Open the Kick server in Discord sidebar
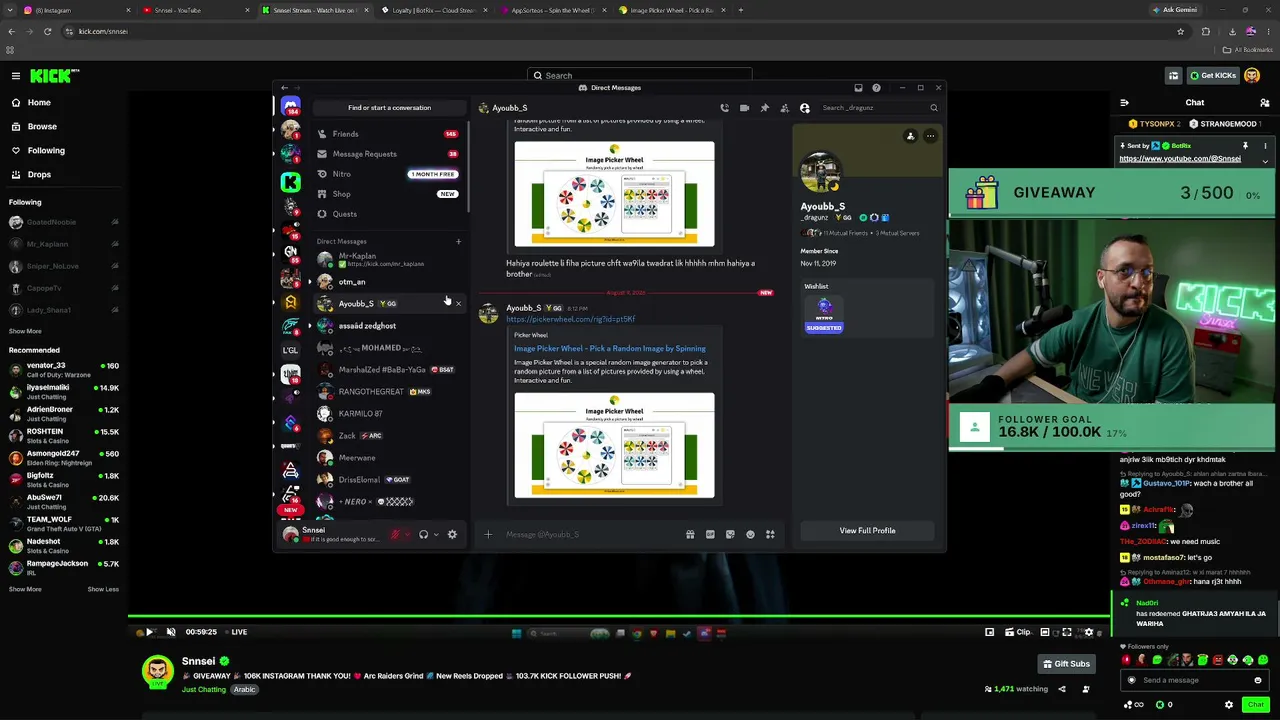Image resolution: width=1280 pixels, height=720 pixels. (x=290, y=181)
